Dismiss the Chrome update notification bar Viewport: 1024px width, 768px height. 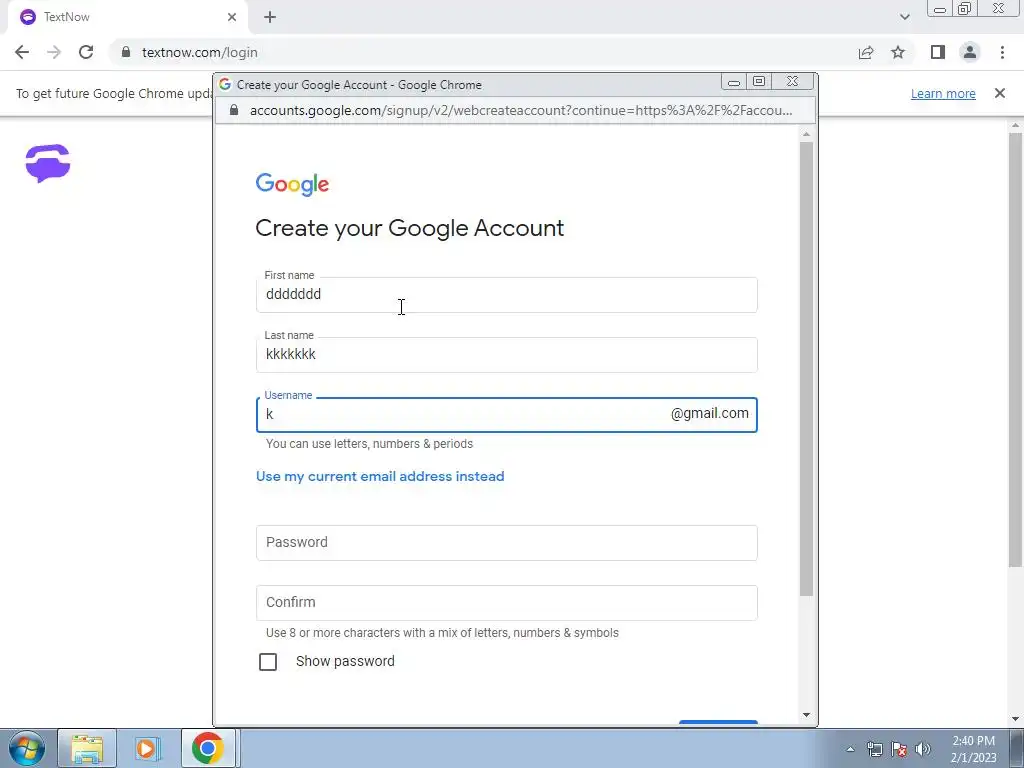point(999,93)
